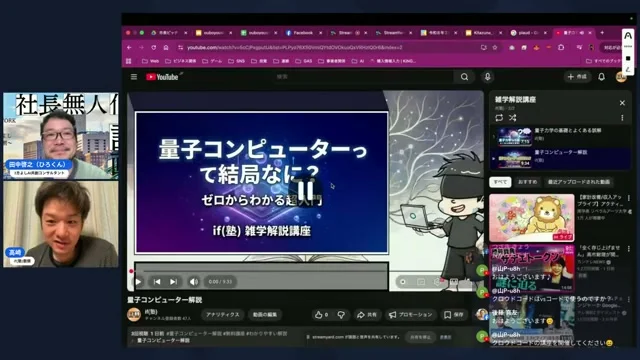Select 量子コンピューター解説 playlist video
This screenshot has width=640, height=360.
pos(561,158)
